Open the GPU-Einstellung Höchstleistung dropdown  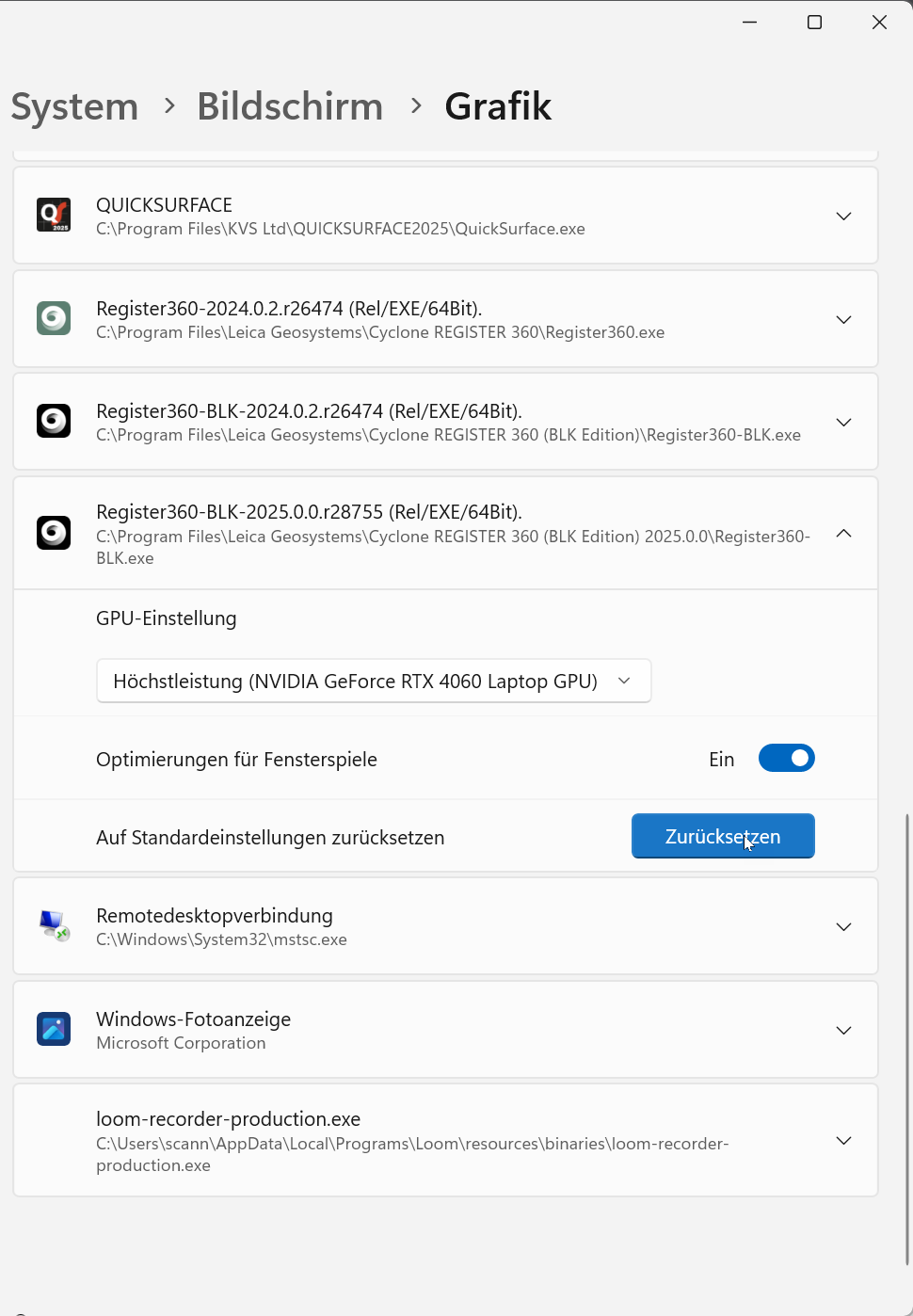(374, 681)
